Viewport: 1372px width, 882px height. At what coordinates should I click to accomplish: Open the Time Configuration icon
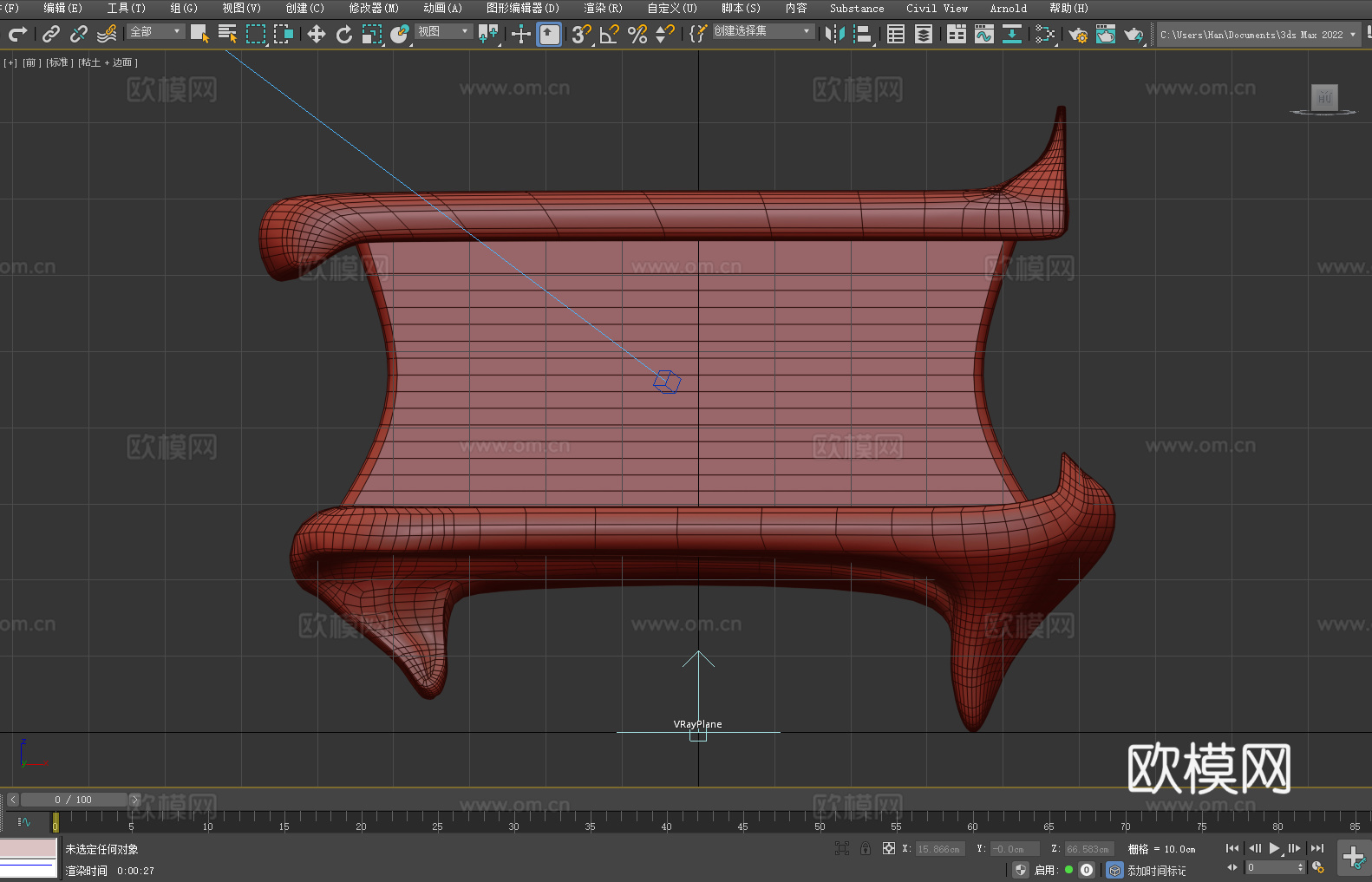coord(1318,867)
